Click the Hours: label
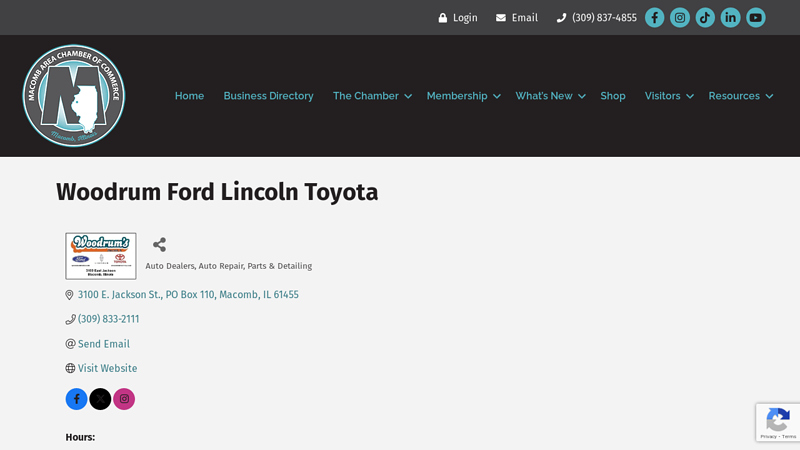The image size is (800, 450). (80, 437)
